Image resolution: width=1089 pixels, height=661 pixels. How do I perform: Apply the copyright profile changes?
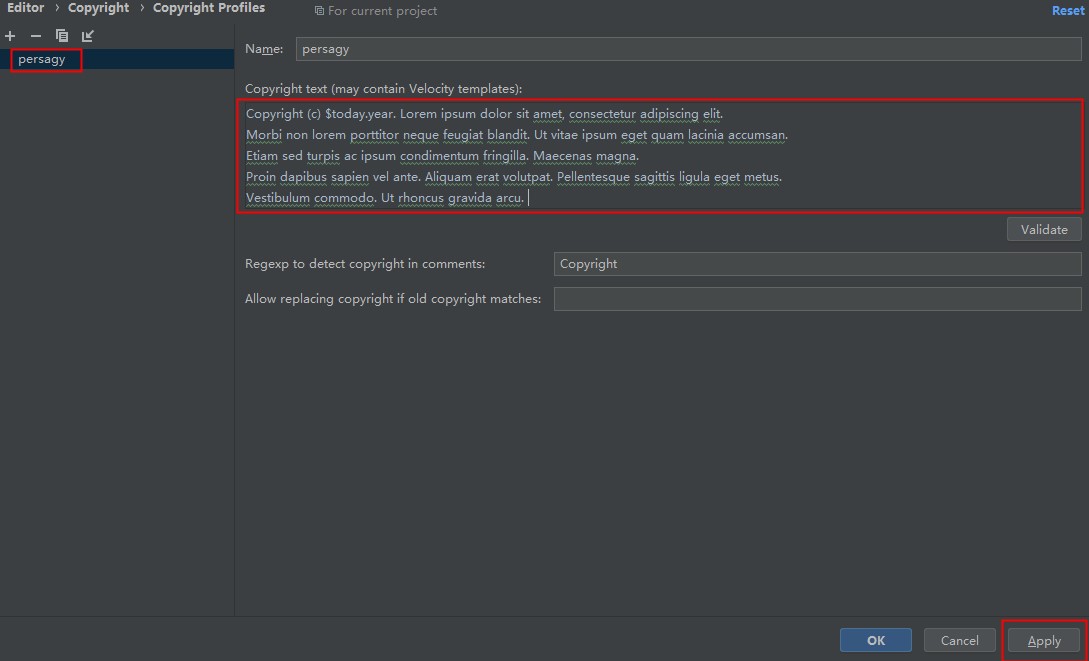point(1043,641)
